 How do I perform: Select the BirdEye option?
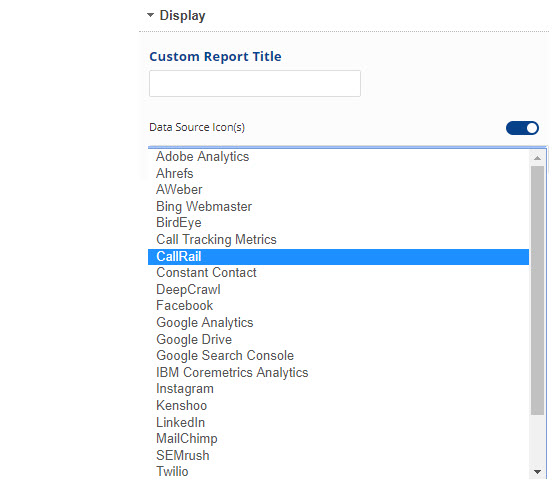(338, 223)
